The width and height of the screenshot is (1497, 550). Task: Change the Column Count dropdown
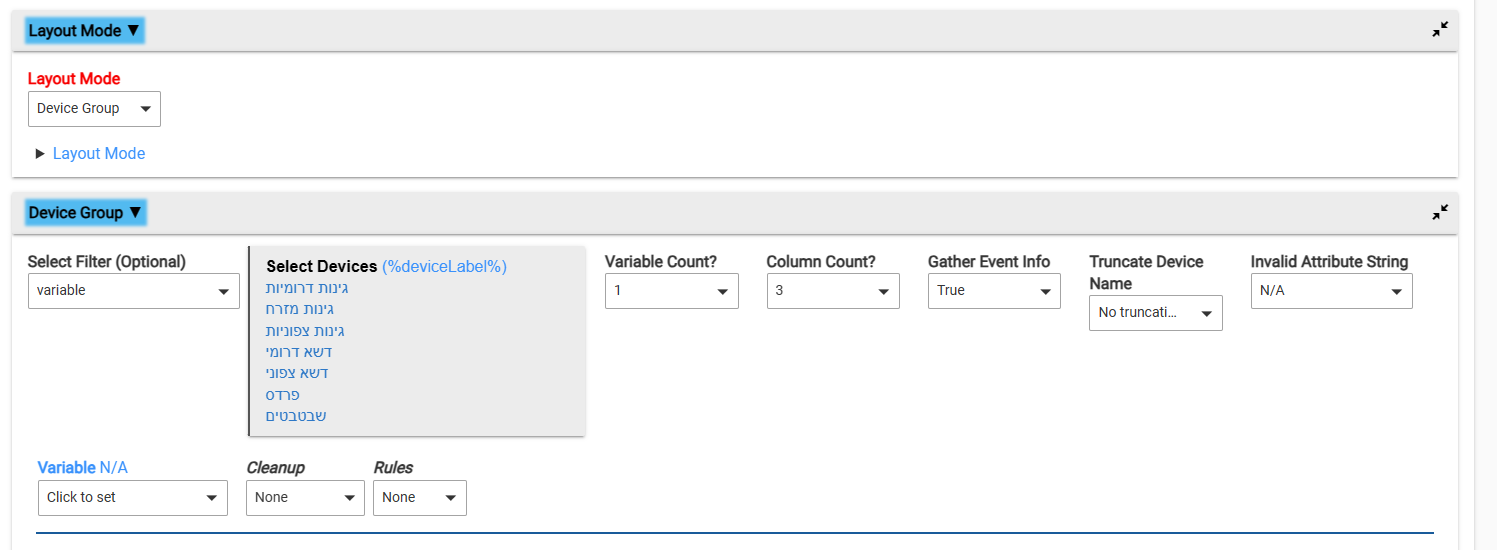point(833,290)
